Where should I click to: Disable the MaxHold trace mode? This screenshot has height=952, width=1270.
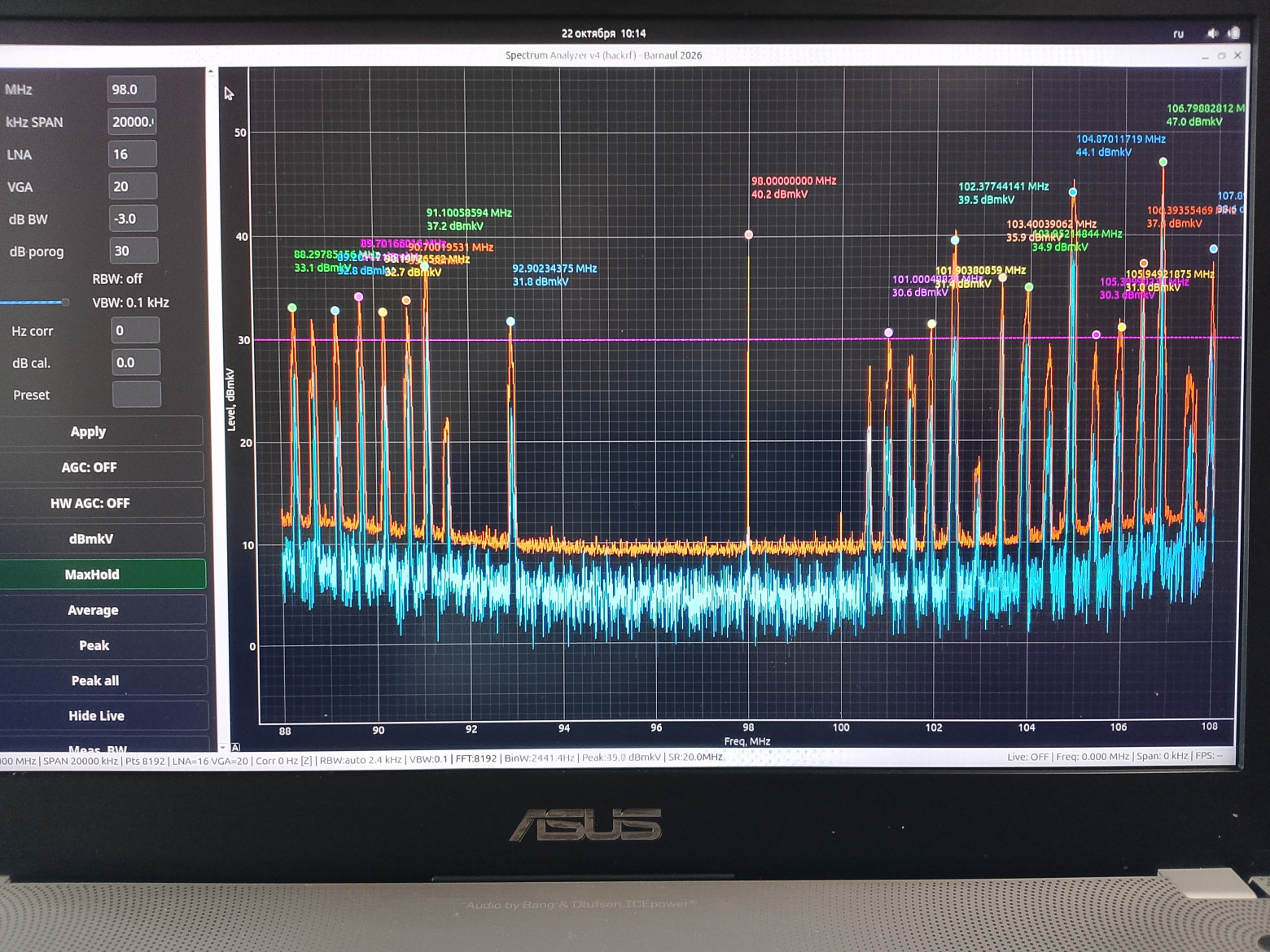[x=103, y=574]
